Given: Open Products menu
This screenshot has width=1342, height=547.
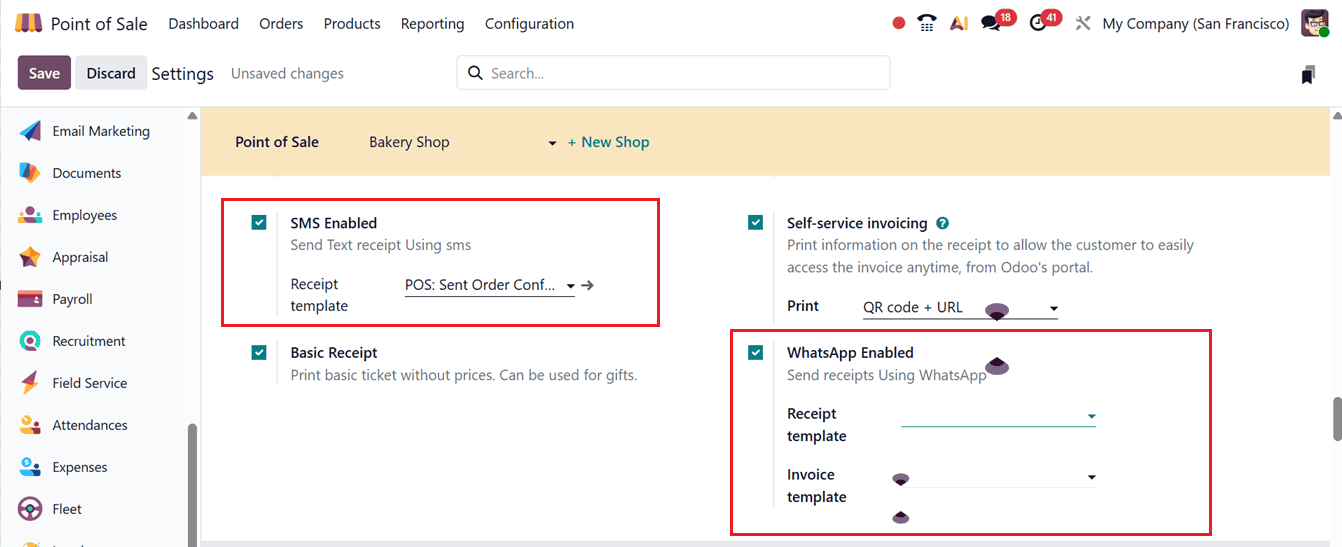Looking at the screenshot, I should (x=352, y=23).
